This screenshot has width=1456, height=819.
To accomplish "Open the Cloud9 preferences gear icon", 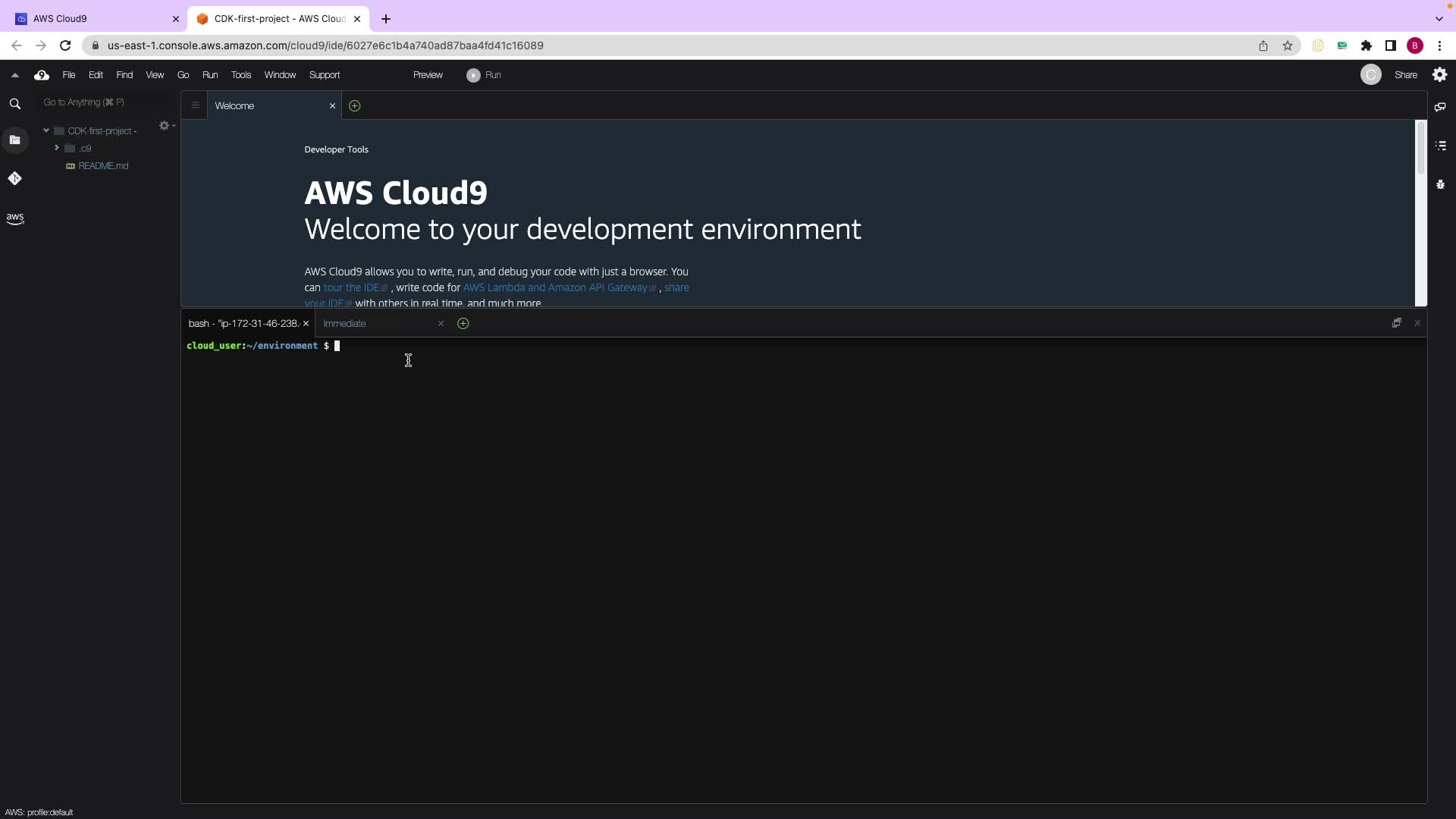I will [1439, 74].
